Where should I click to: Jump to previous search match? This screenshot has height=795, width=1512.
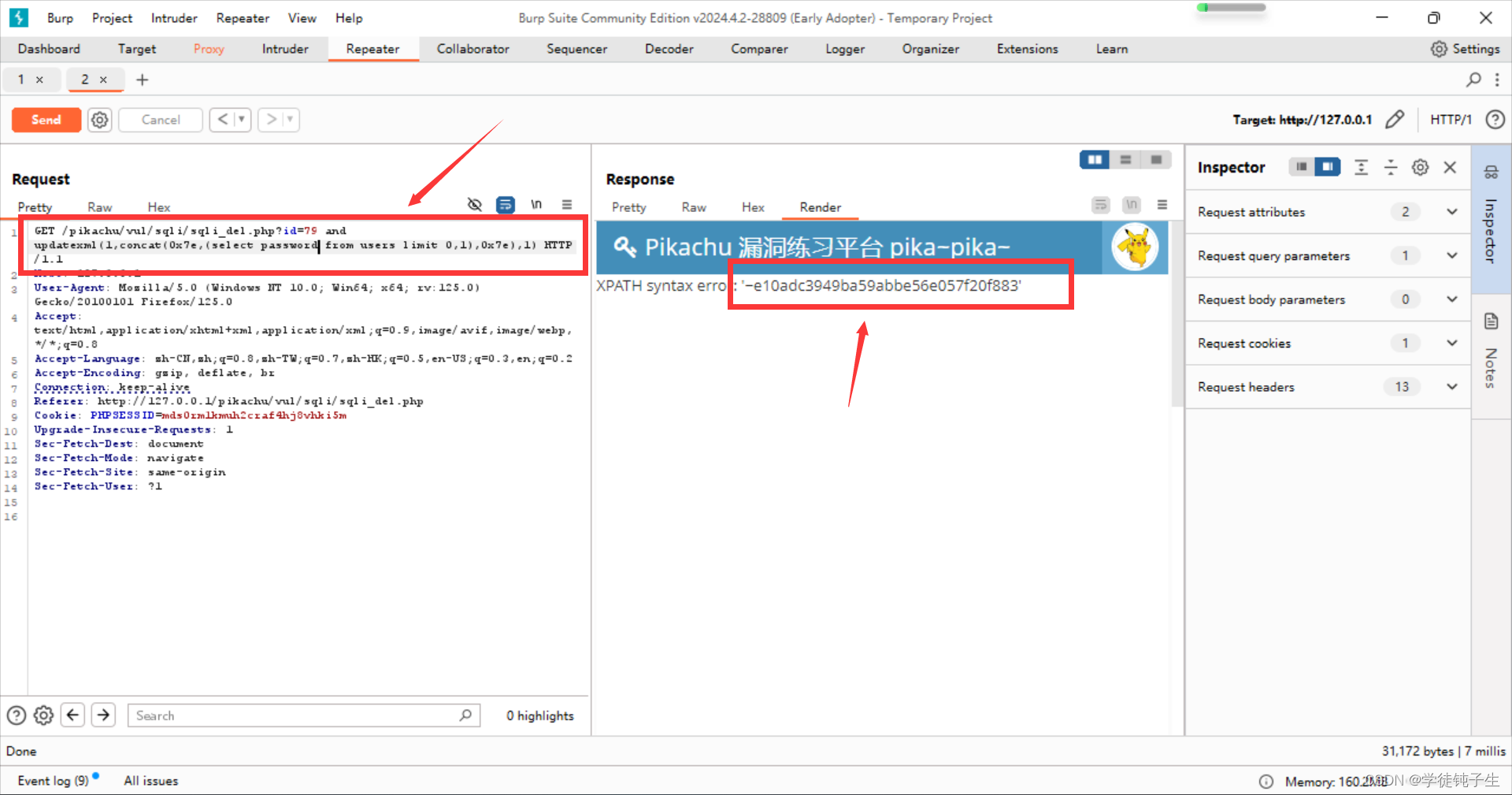tap(72, 715)
